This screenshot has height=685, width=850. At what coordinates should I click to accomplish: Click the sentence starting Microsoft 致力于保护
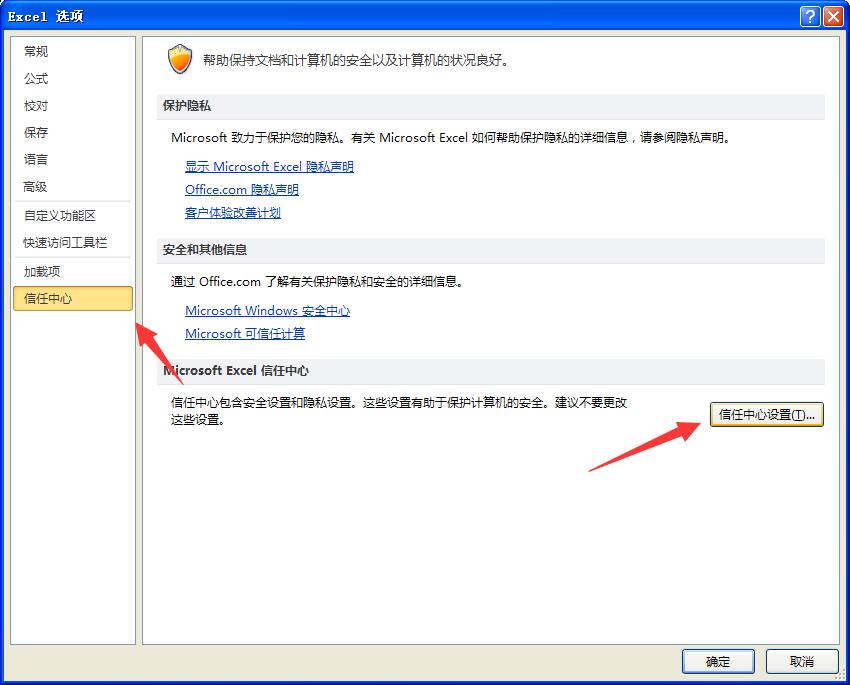click(x=450, y=138)
